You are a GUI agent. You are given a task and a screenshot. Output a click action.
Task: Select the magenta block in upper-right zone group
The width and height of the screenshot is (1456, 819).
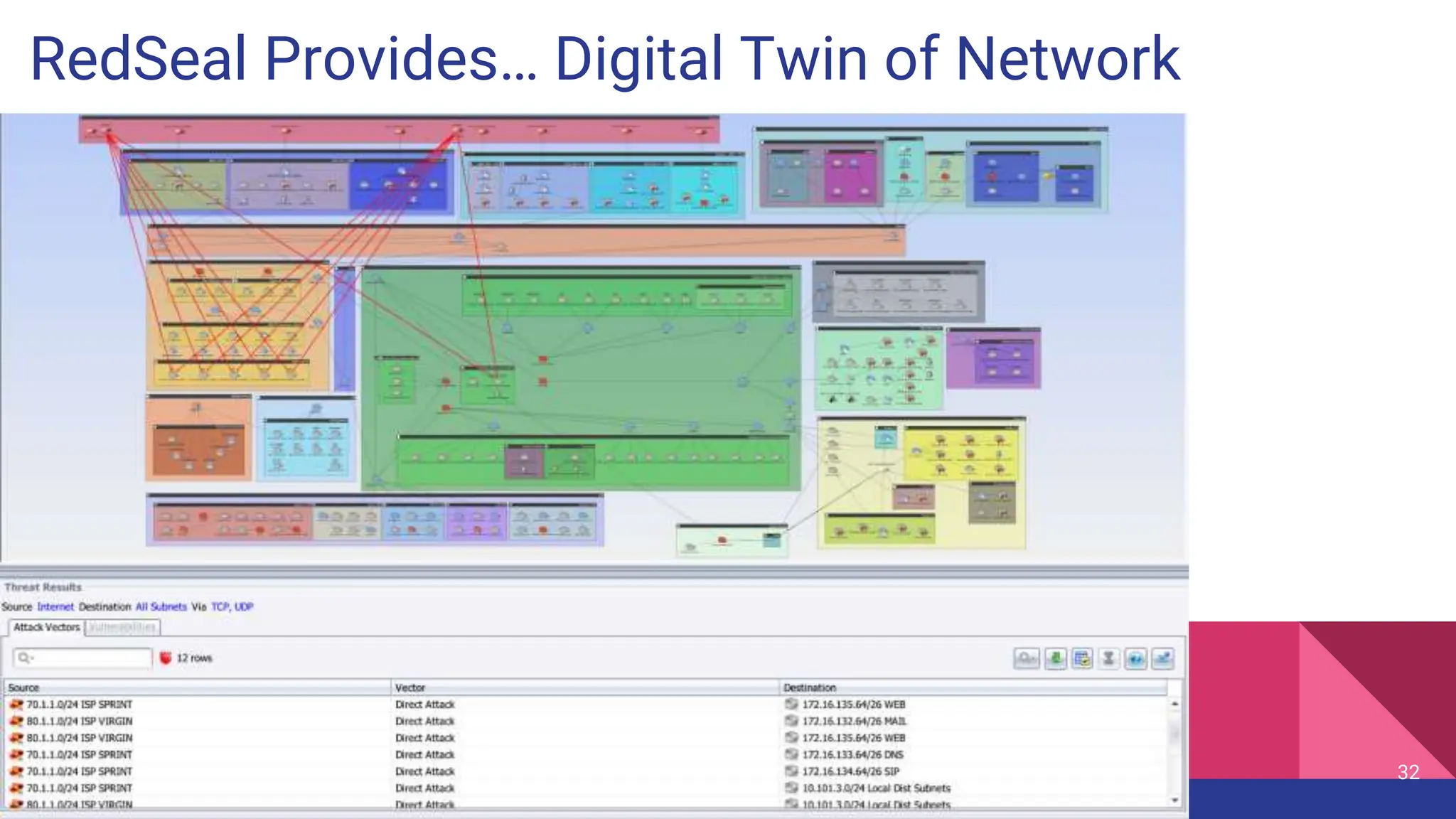click(851, 176)
